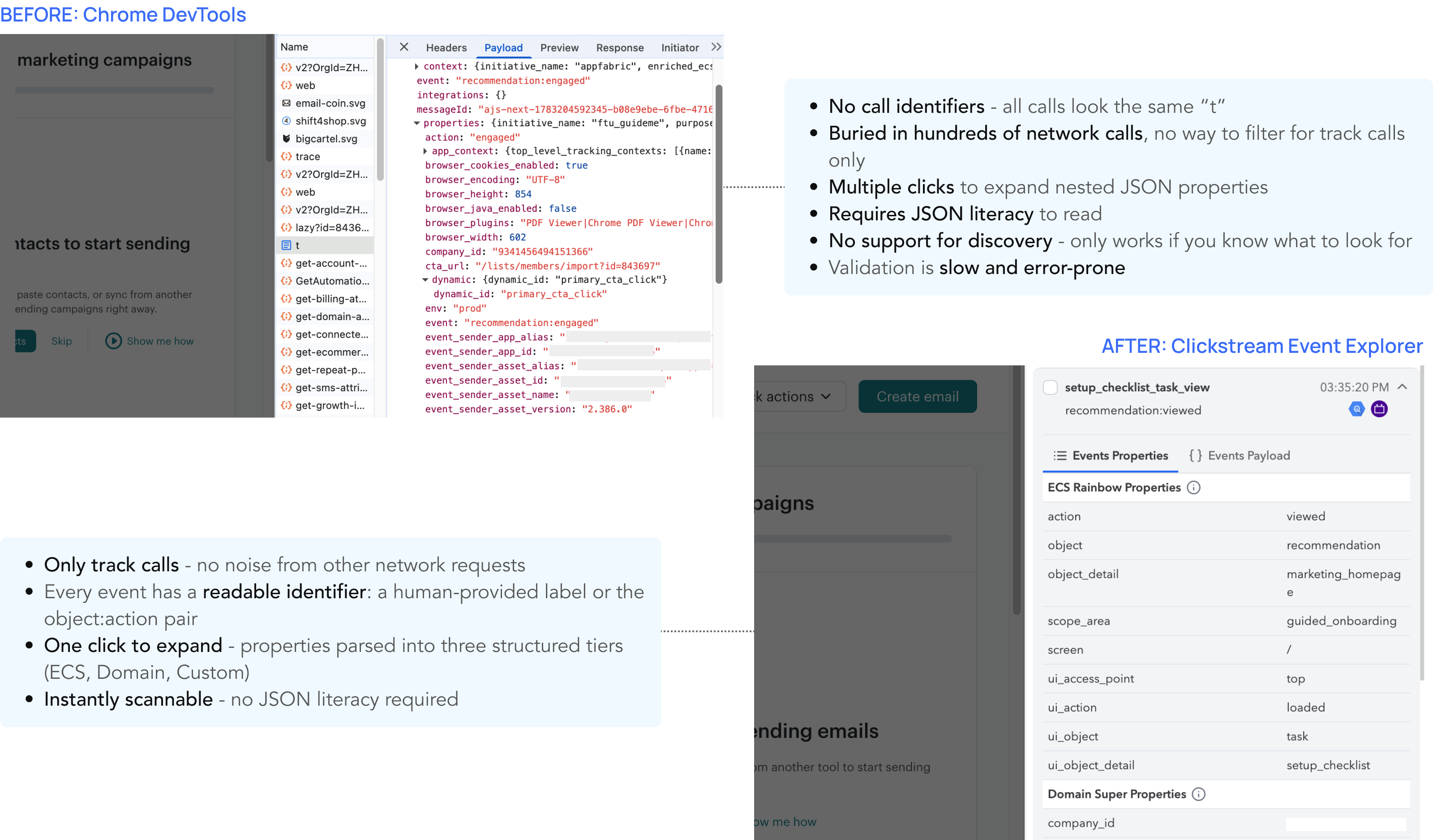
Task: Click the ui_object_detail setup_checklist value
Action: [1328, 766]
